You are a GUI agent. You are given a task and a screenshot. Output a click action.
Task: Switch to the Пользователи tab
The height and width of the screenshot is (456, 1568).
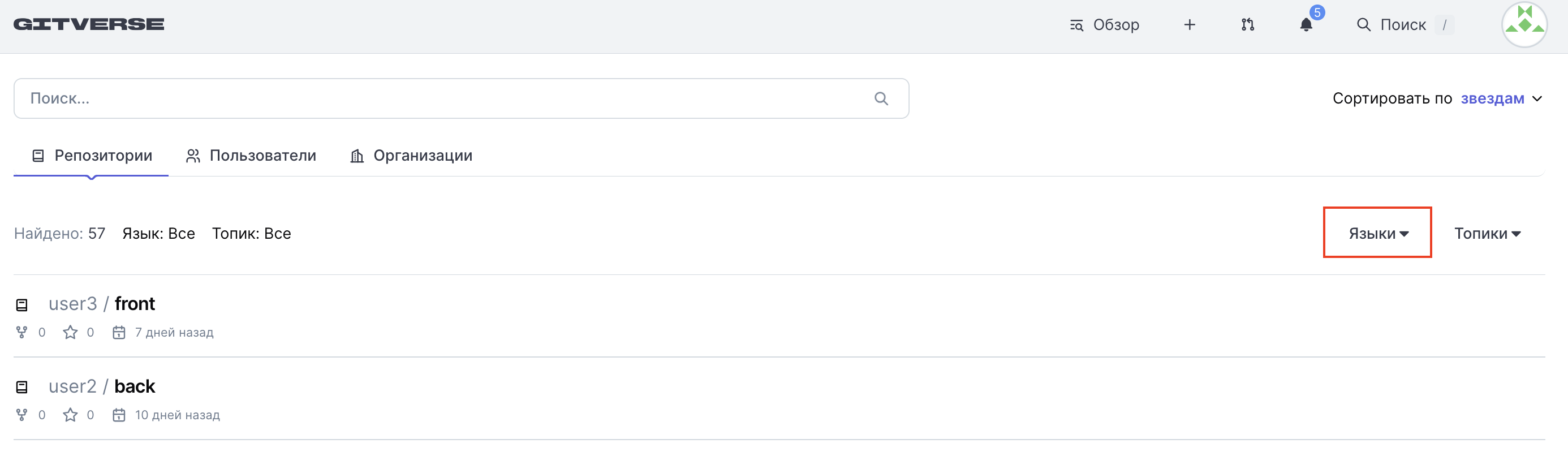pos(251,156)
